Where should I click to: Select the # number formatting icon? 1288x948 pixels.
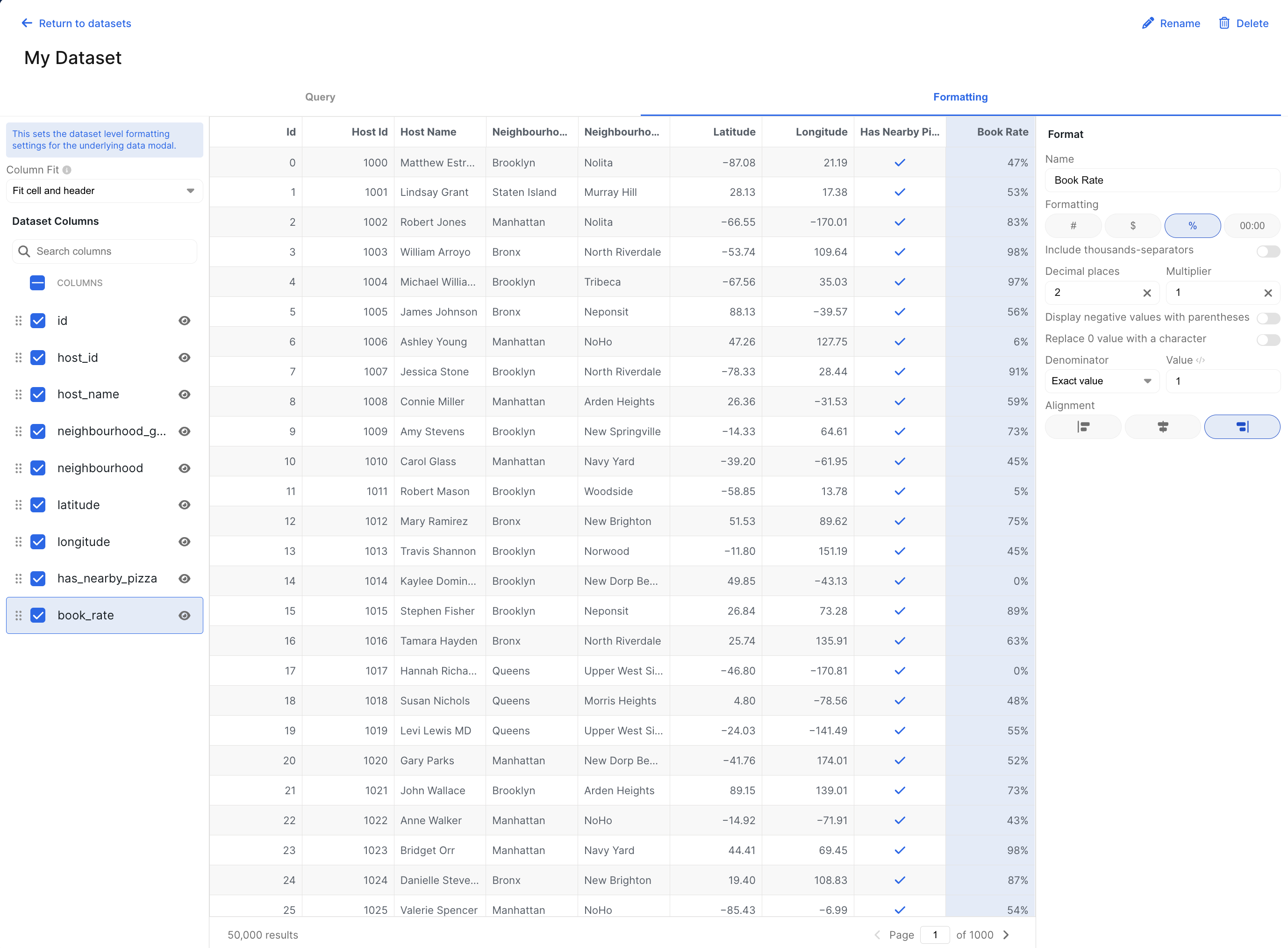(1073, 225)
